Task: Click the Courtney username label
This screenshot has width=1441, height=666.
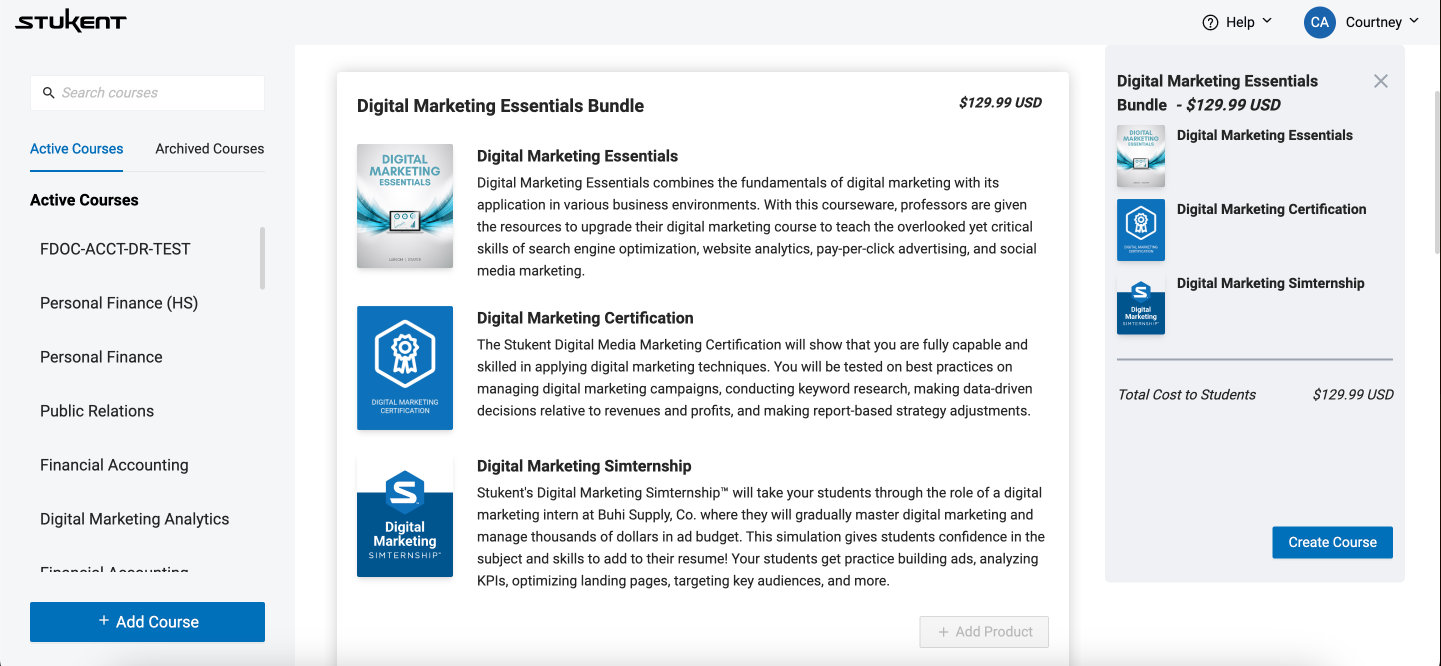Action: [x=1373, y=22]
